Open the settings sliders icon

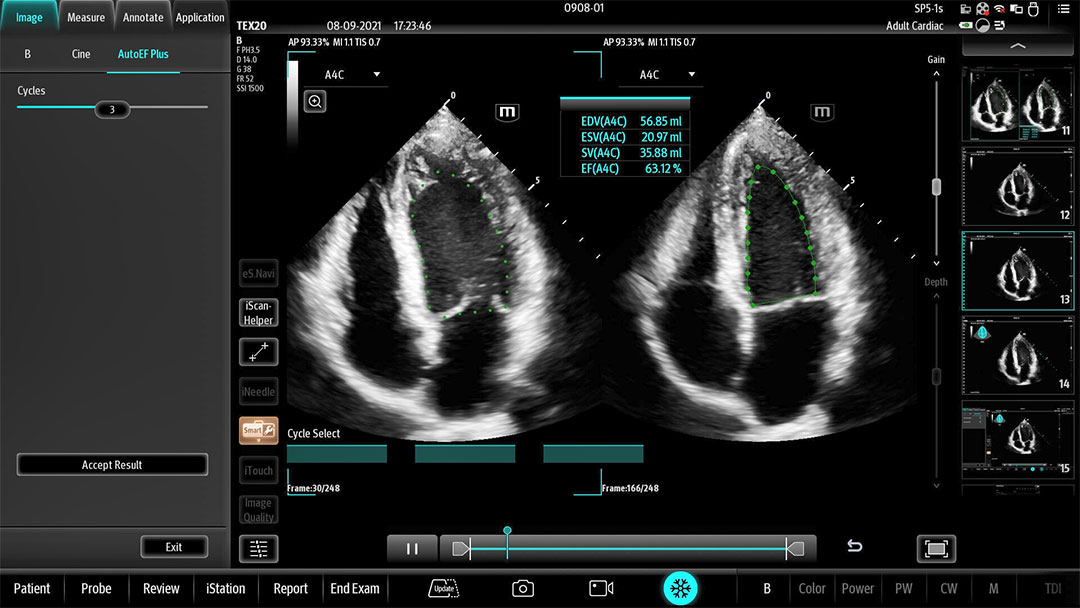[x=258, y=548]
